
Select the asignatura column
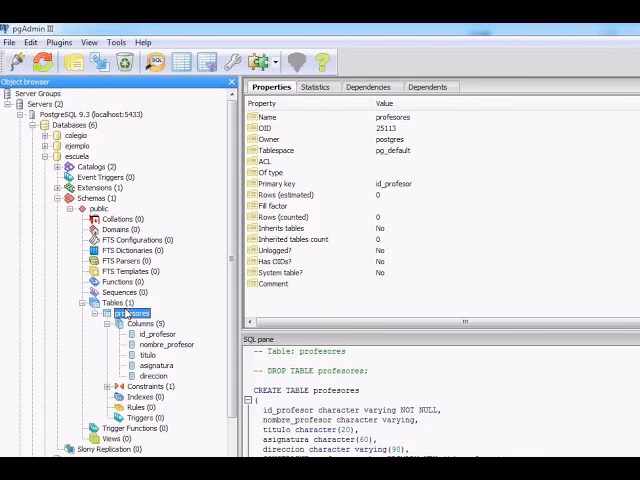(x=156, y=366)
